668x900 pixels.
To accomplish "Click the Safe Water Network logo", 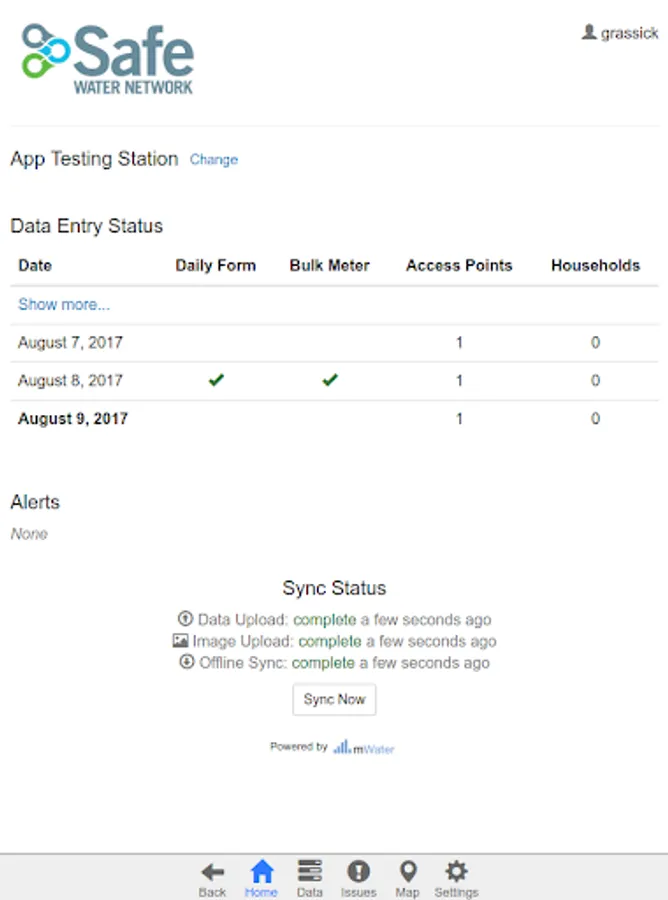I will tap(108, 59).
